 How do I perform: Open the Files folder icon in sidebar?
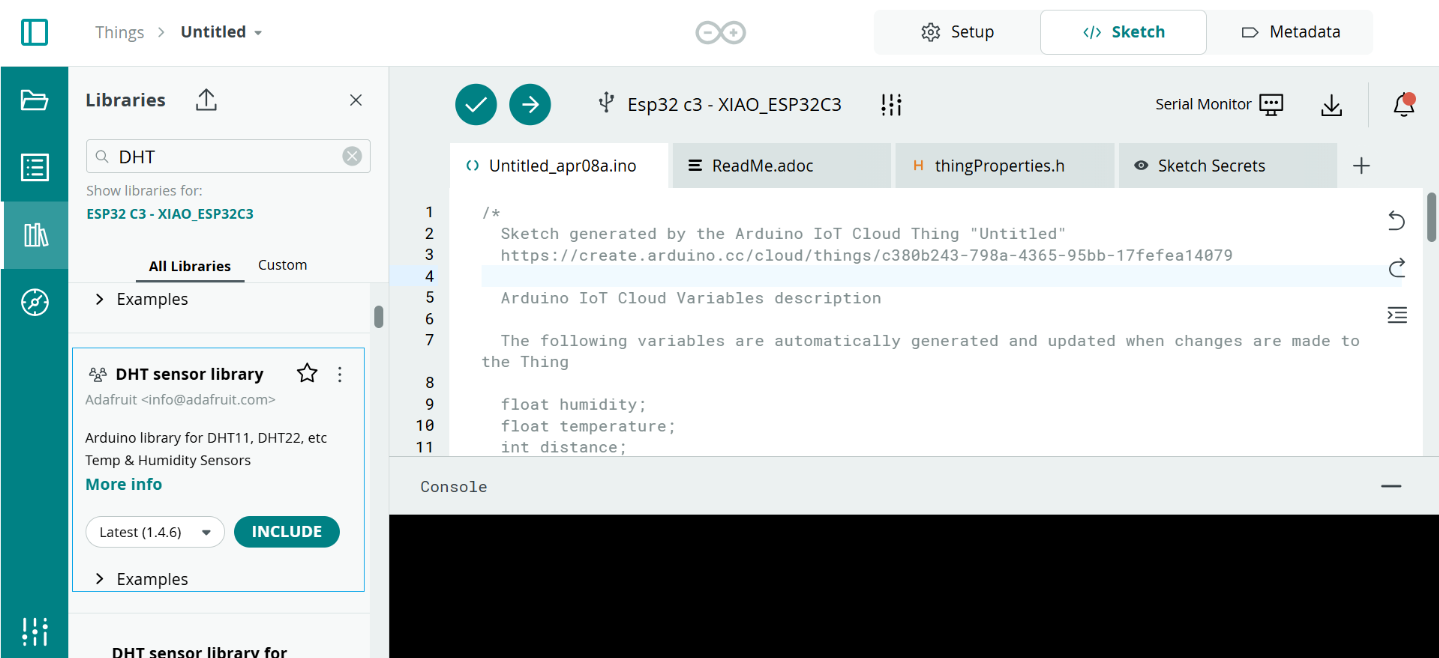click(34, 100)
